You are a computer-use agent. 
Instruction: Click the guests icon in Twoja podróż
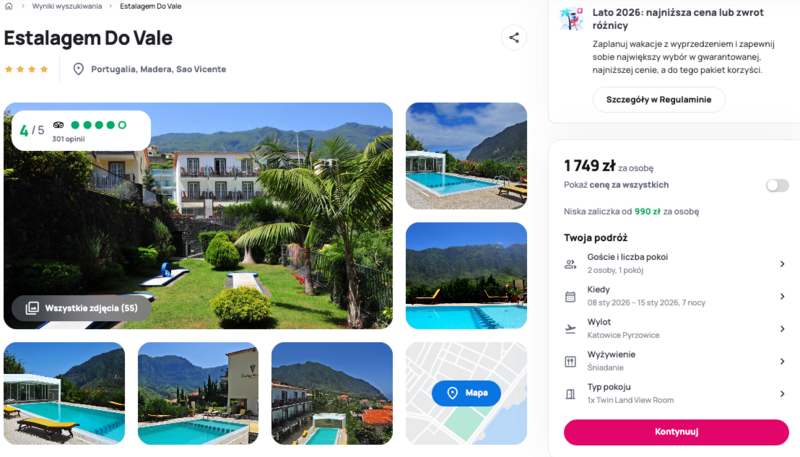[x=570, y=264]
